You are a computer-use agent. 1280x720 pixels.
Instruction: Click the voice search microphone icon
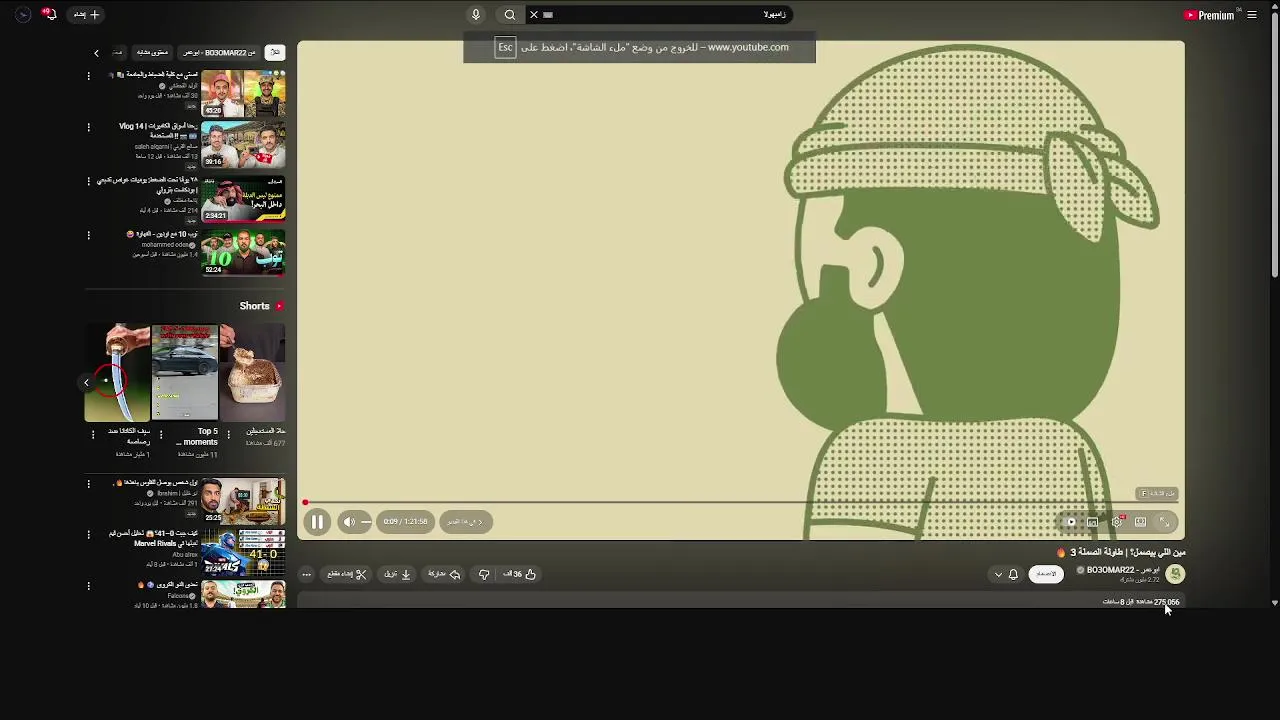476,15
